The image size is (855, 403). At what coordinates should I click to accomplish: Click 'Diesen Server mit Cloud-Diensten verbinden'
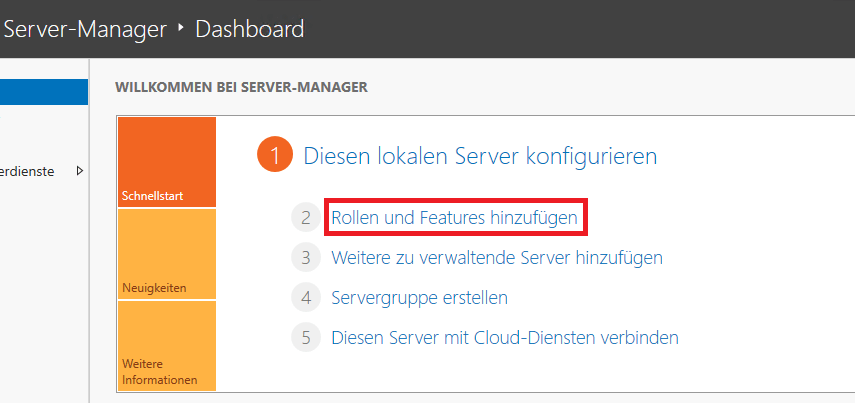[505, 337]
